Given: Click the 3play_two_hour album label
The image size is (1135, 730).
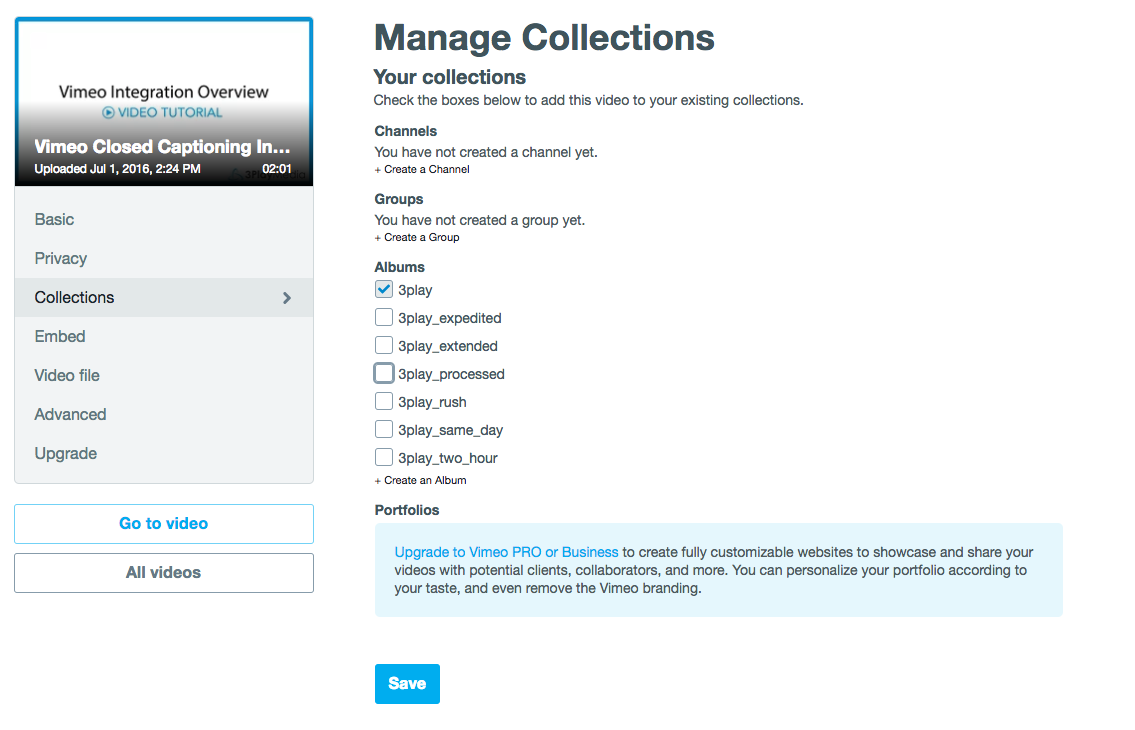Looking at the screenshot, I should tap(447, 458).
